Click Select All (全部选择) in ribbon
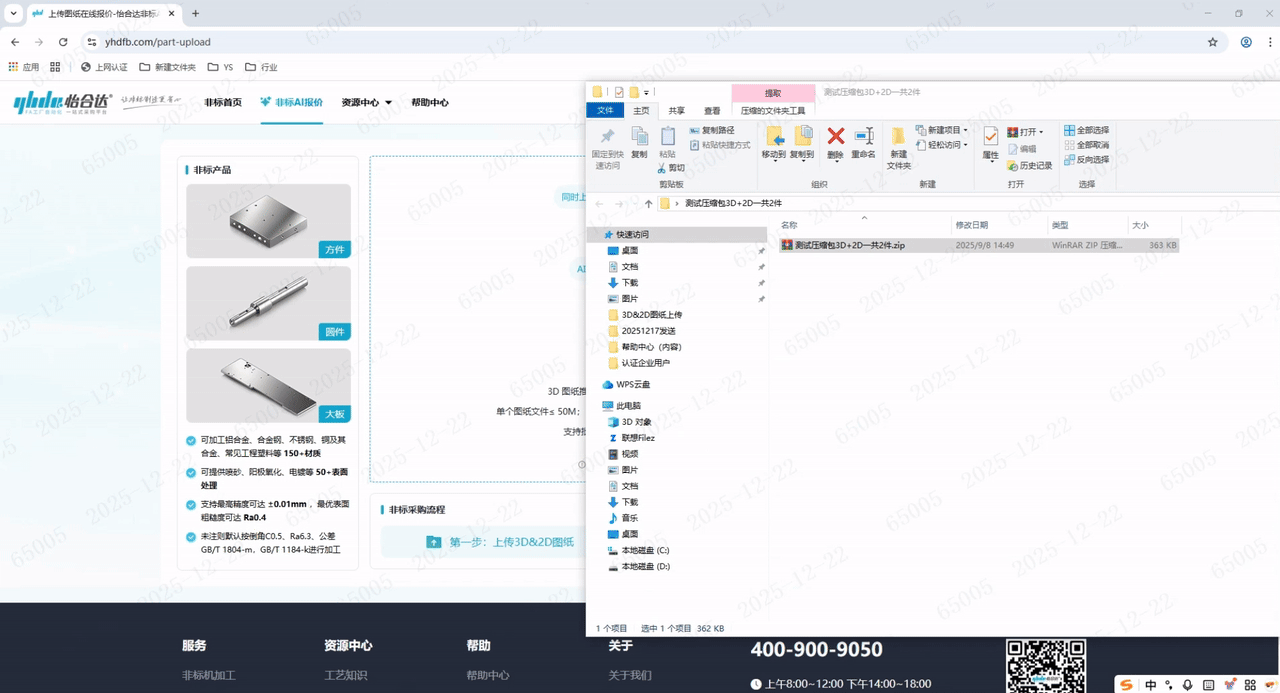This screenshot has width=1280, height=693. click(x=1086, y=130)
